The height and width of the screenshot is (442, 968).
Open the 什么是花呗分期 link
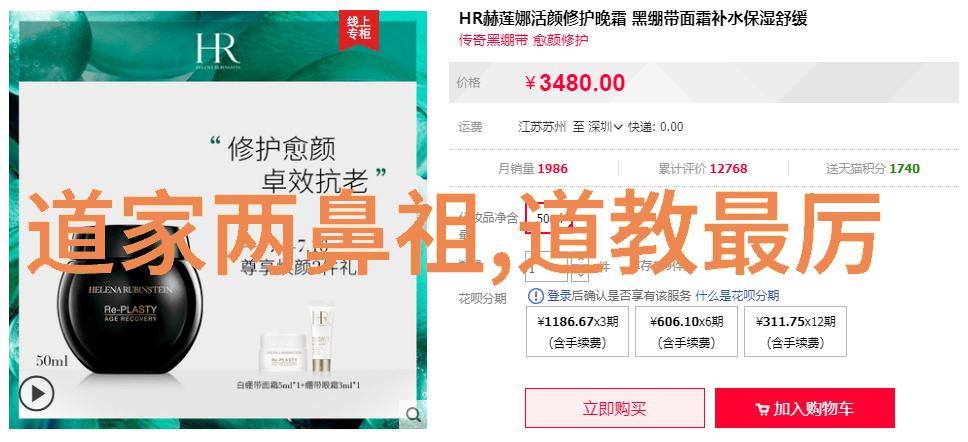[x=737, y=296]
